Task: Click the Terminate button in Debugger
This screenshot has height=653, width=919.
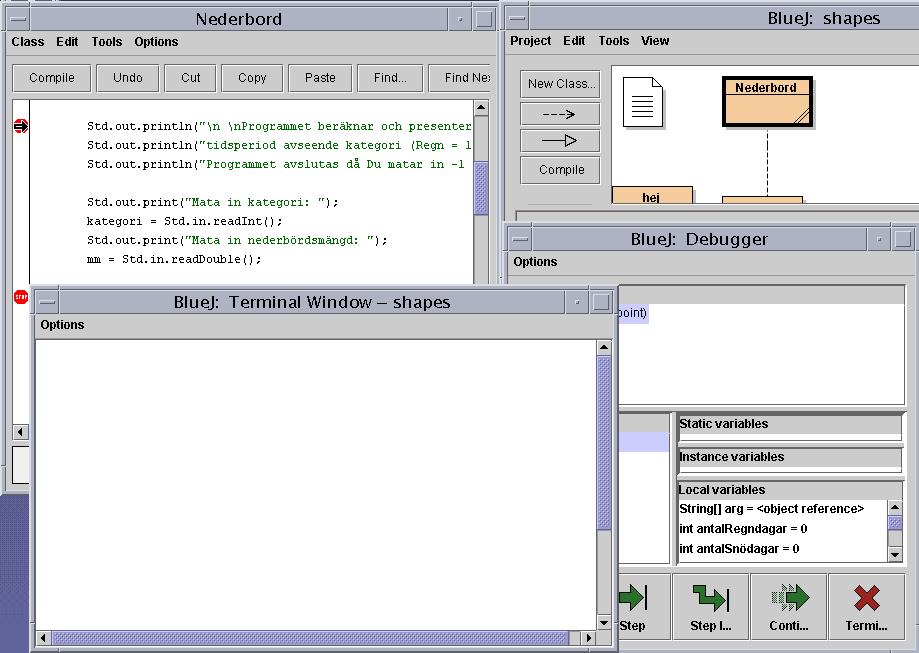Action: (x=867, y=607)
